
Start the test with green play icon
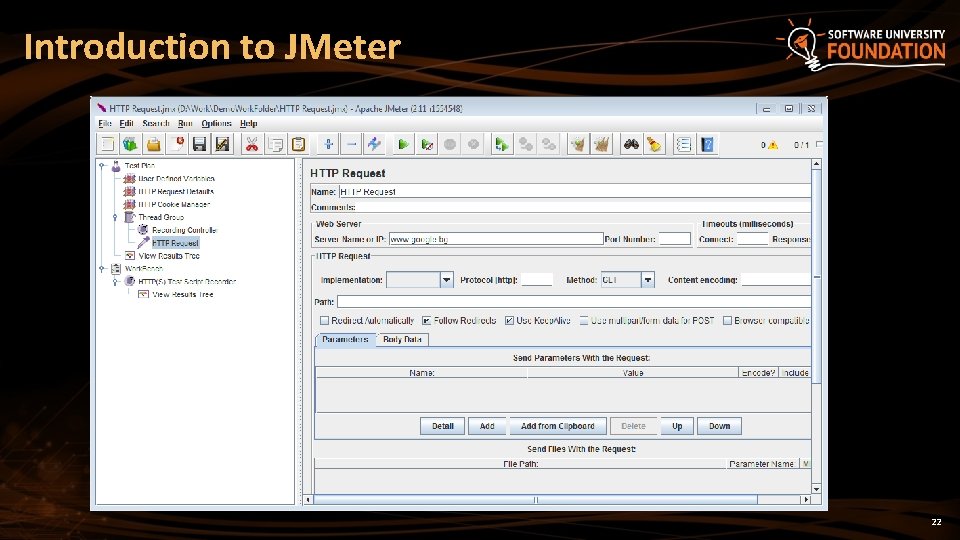(403, 144)
